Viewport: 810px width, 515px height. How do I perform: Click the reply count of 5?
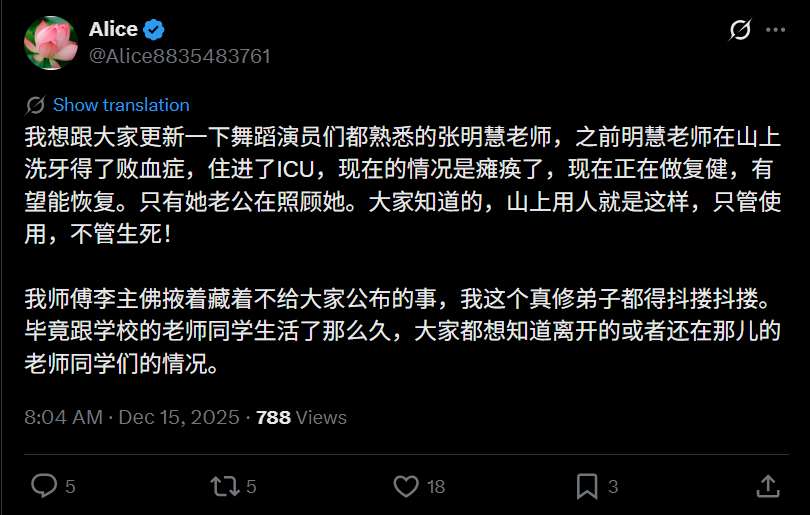(x=70, y=487)
